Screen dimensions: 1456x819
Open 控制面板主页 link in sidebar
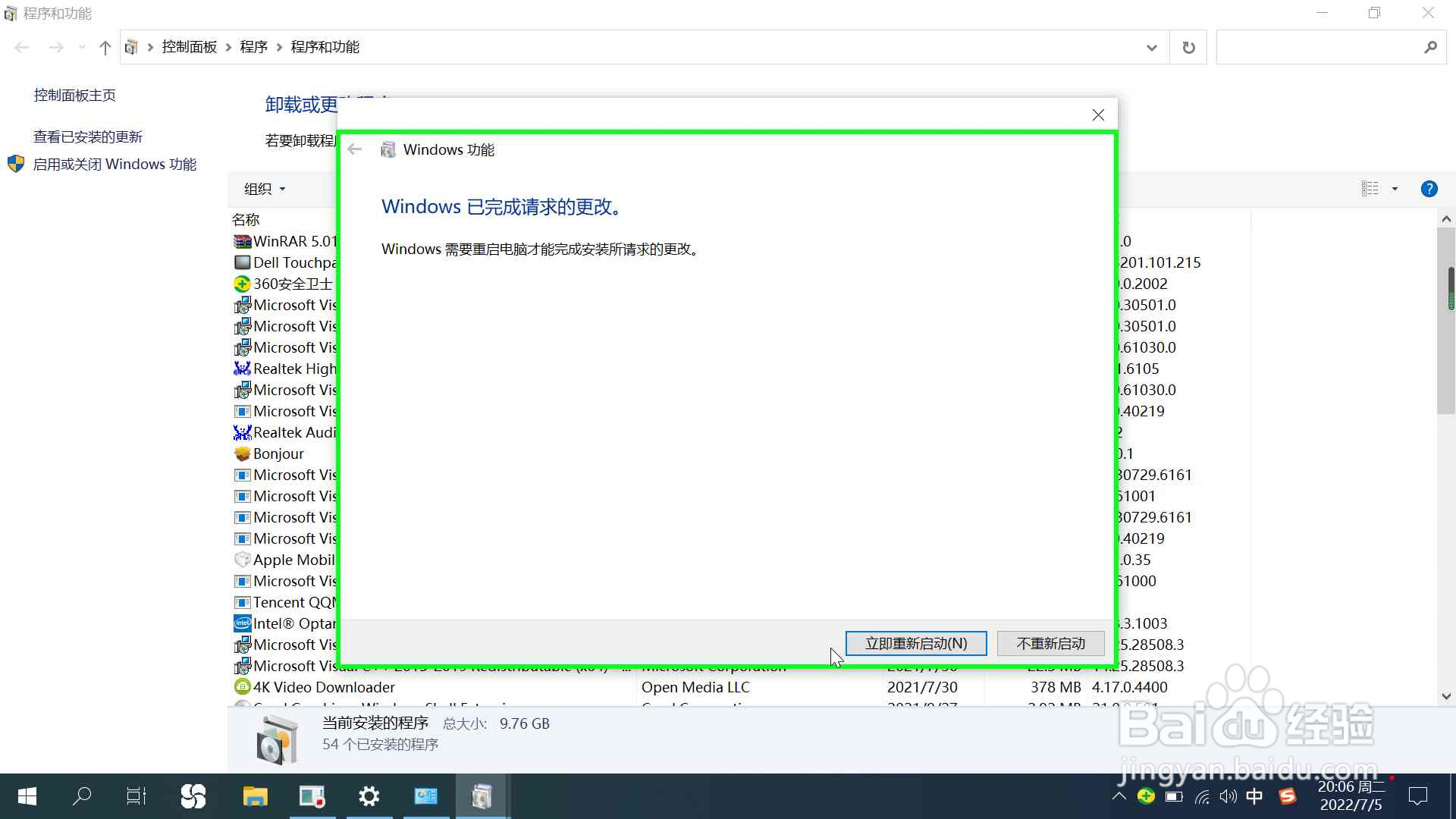pyautogui.click(x=74, y=95)
